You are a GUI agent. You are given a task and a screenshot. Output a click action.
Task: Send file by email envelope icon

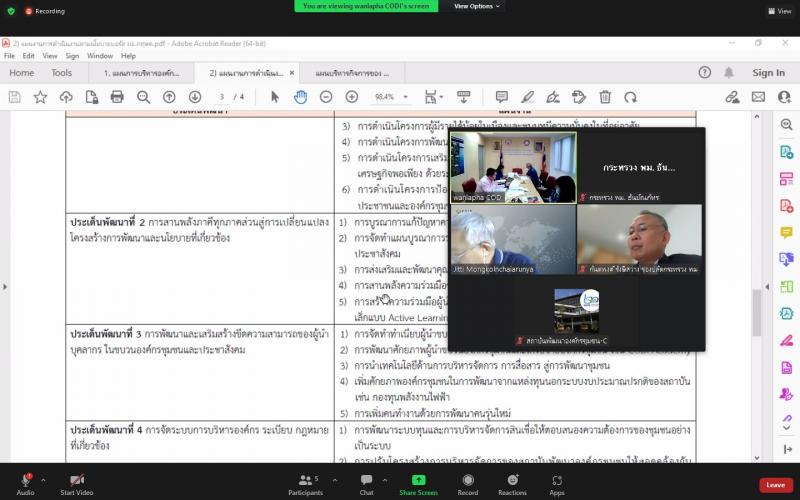758,97
